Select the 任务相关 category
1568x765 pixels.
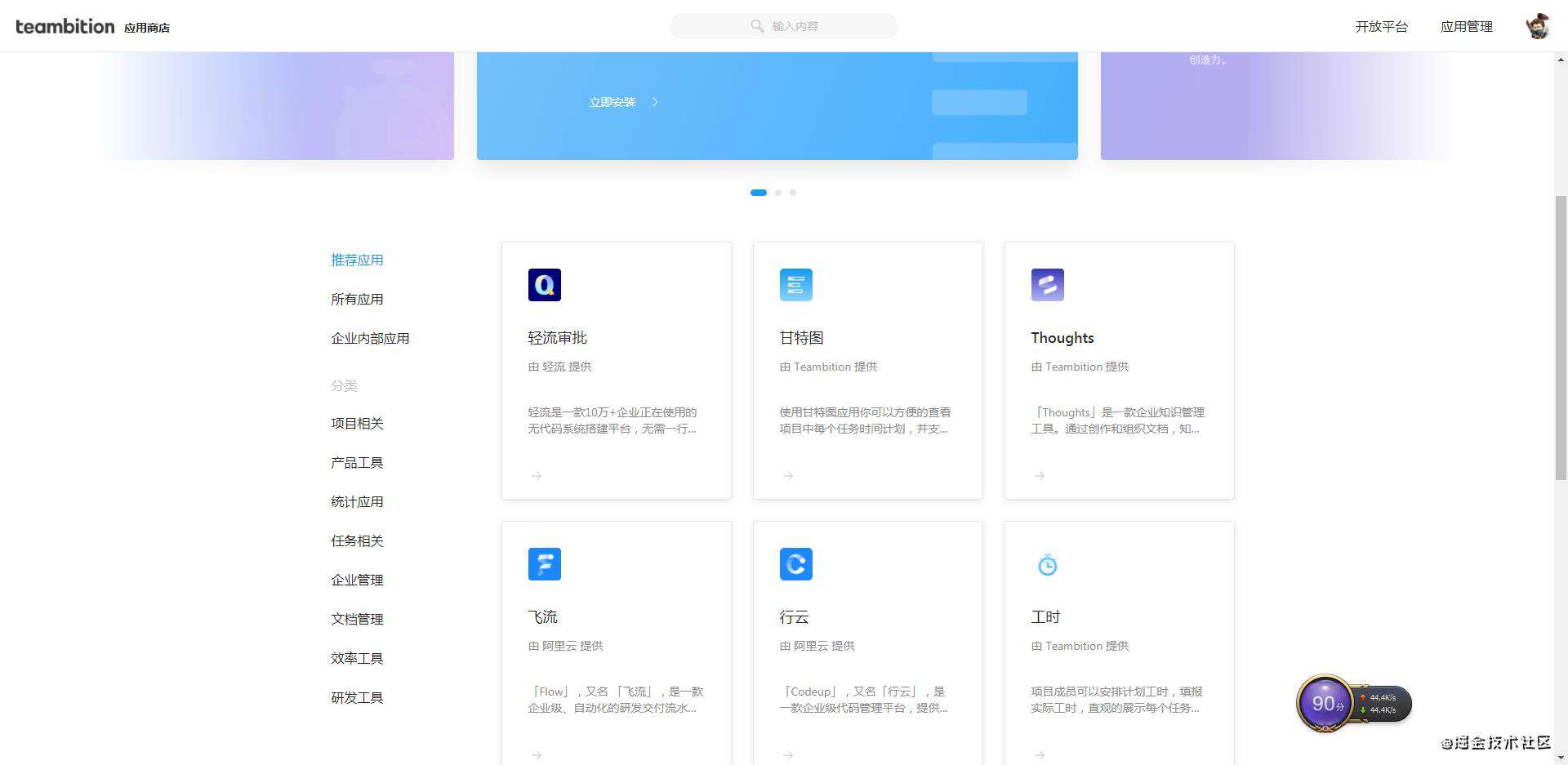click(x=357, y=540)
